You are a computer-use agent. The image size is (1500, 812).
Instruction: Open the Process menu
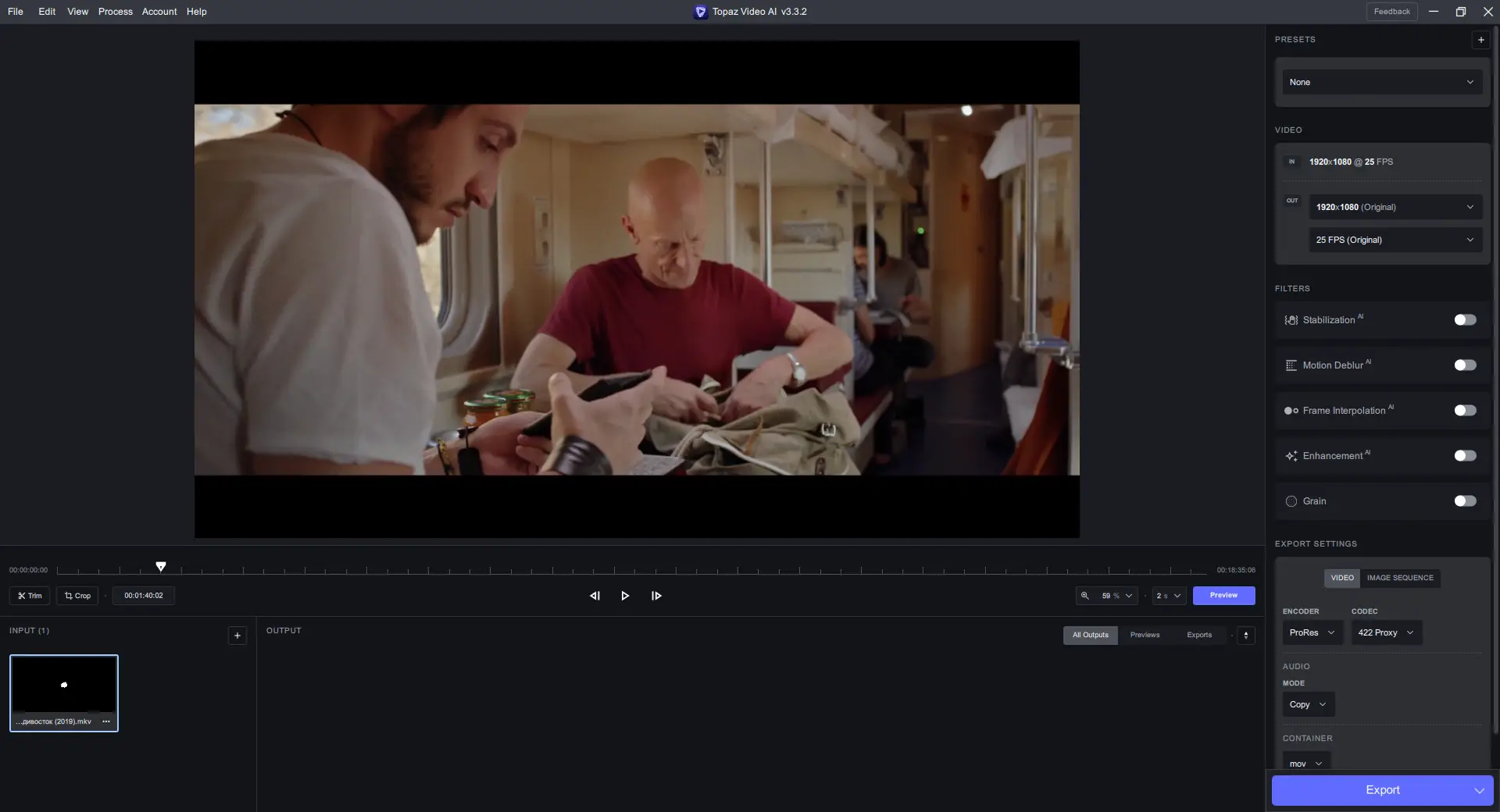tap(116, 12)
